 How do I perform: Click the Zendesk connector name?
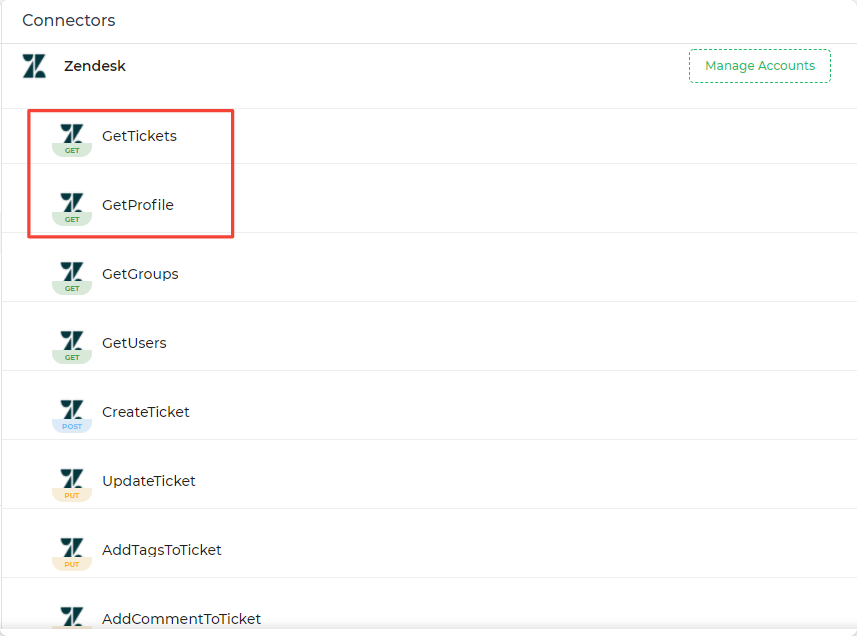[95, 66]
